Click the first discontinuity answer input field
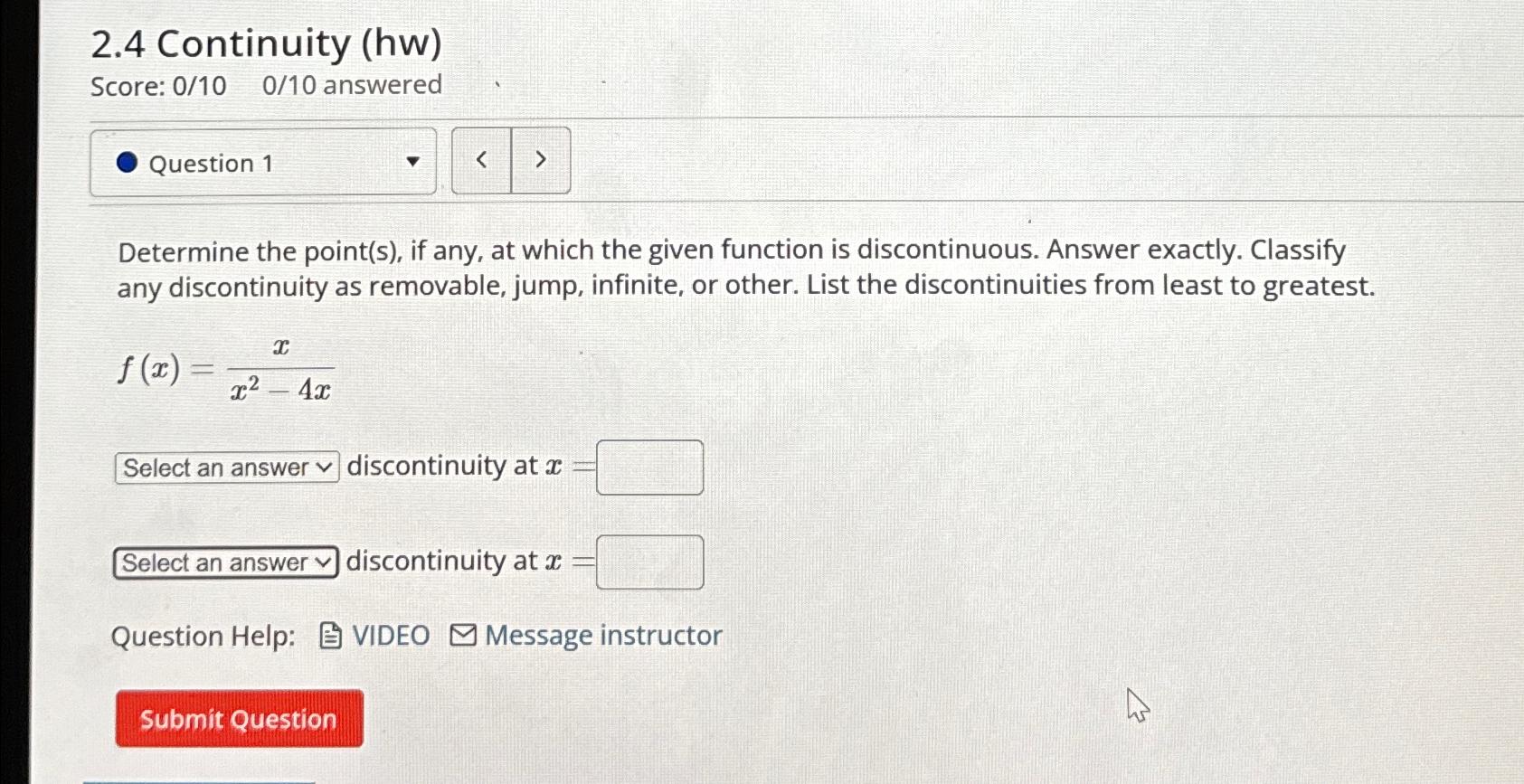This screenshot has width=1524, height=784. [649, 466]
